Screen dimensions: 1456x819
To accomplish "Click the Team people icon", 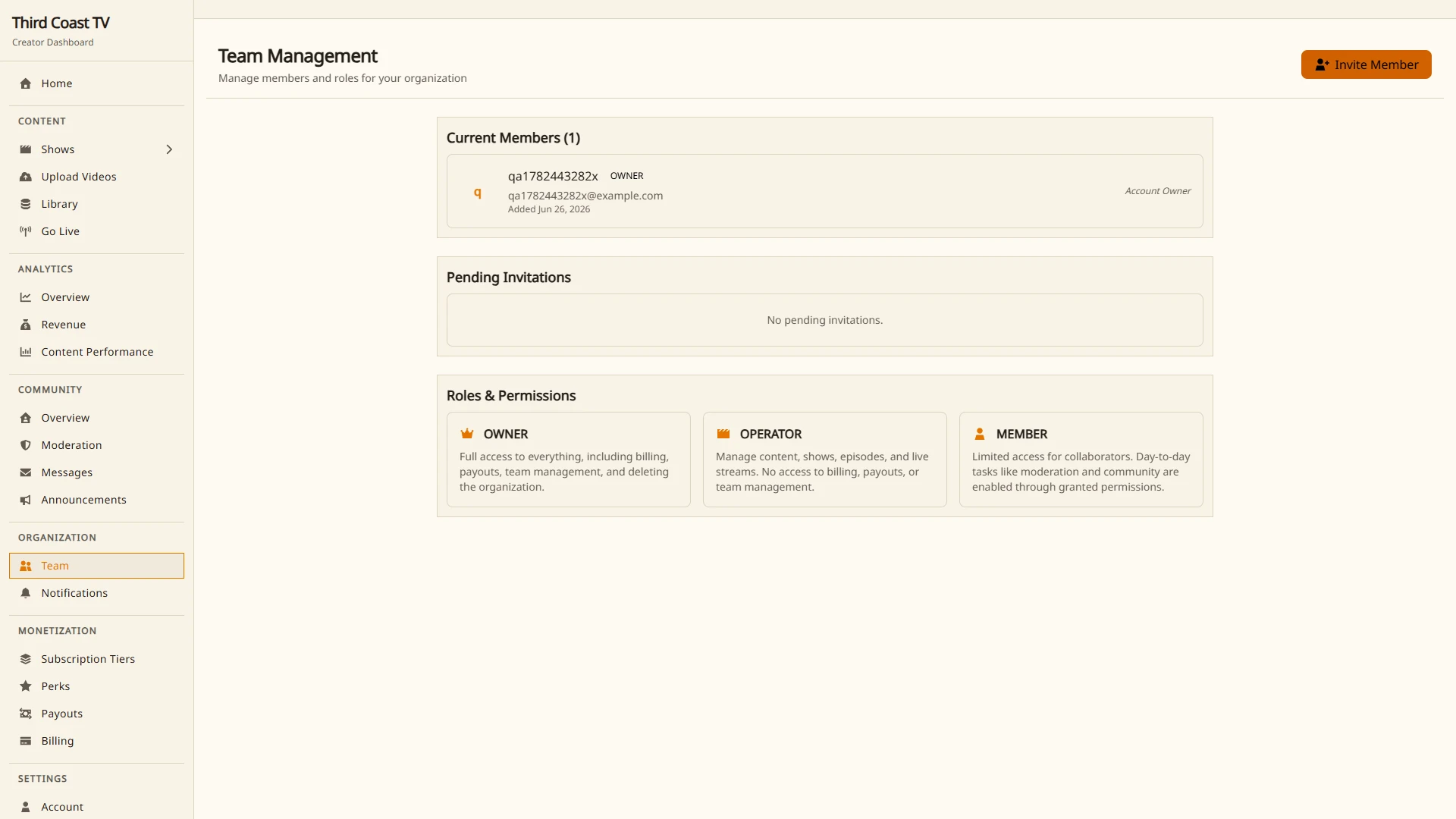I will [x=26, y=566].
